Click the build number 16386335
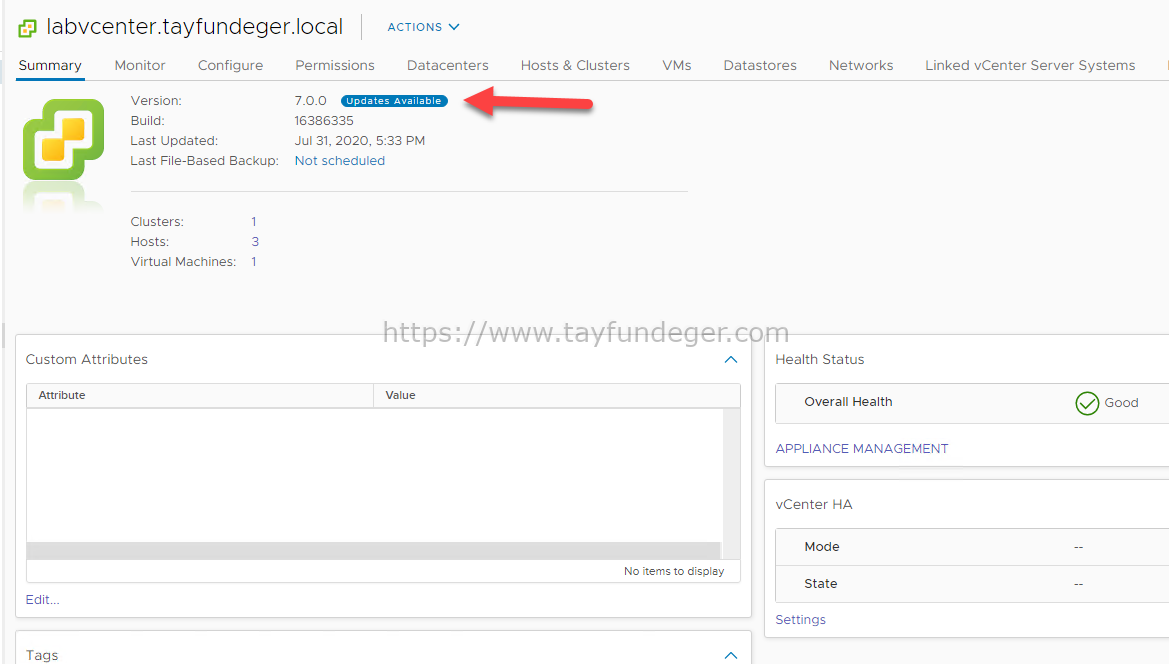The image size is (1169, 664). click(324, 121)
